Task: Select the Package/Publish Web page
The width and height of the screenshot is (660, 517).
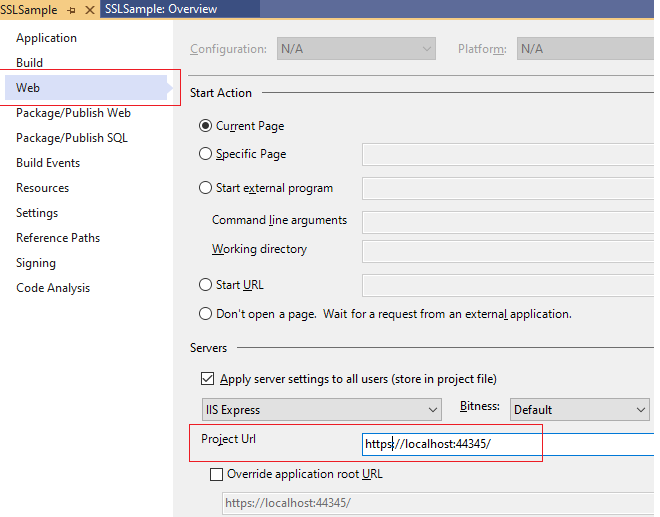Action: point(73,113)
